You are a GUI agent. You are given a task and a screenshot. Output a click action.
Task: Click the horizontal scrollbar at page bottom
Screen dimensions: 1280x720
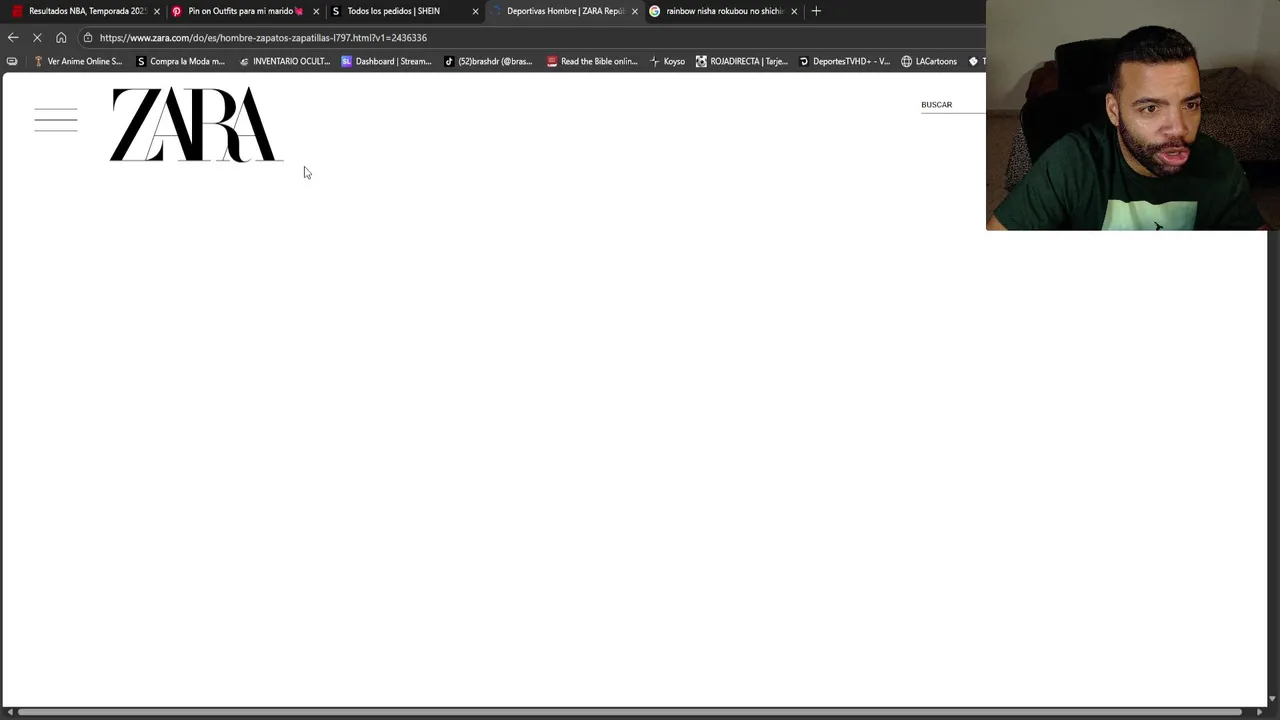click(630, 712)
